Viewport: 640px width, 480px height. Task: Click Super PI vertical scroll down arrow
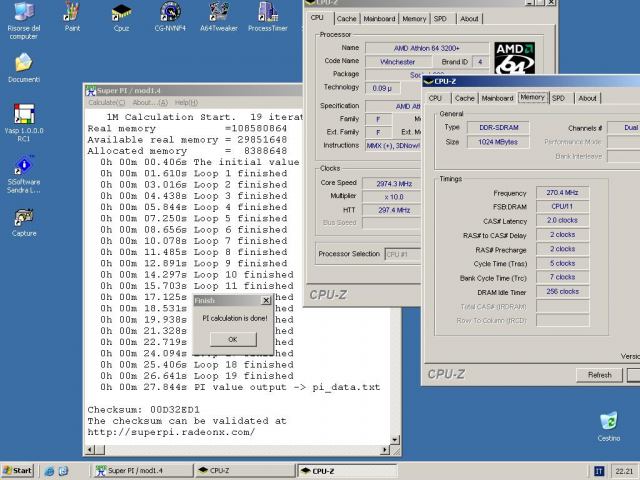395,440
